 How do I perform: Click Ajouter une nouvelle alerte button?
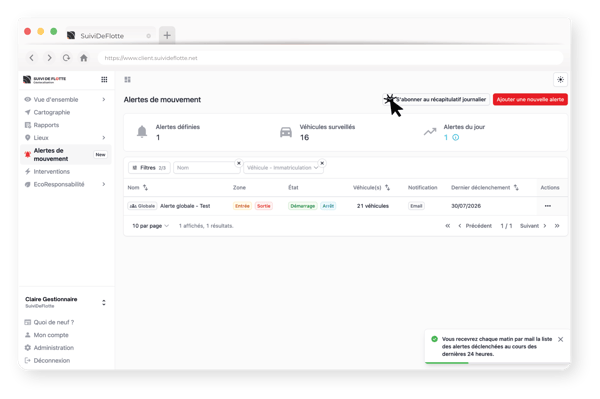pyautogui.click(x=530, y=99)
